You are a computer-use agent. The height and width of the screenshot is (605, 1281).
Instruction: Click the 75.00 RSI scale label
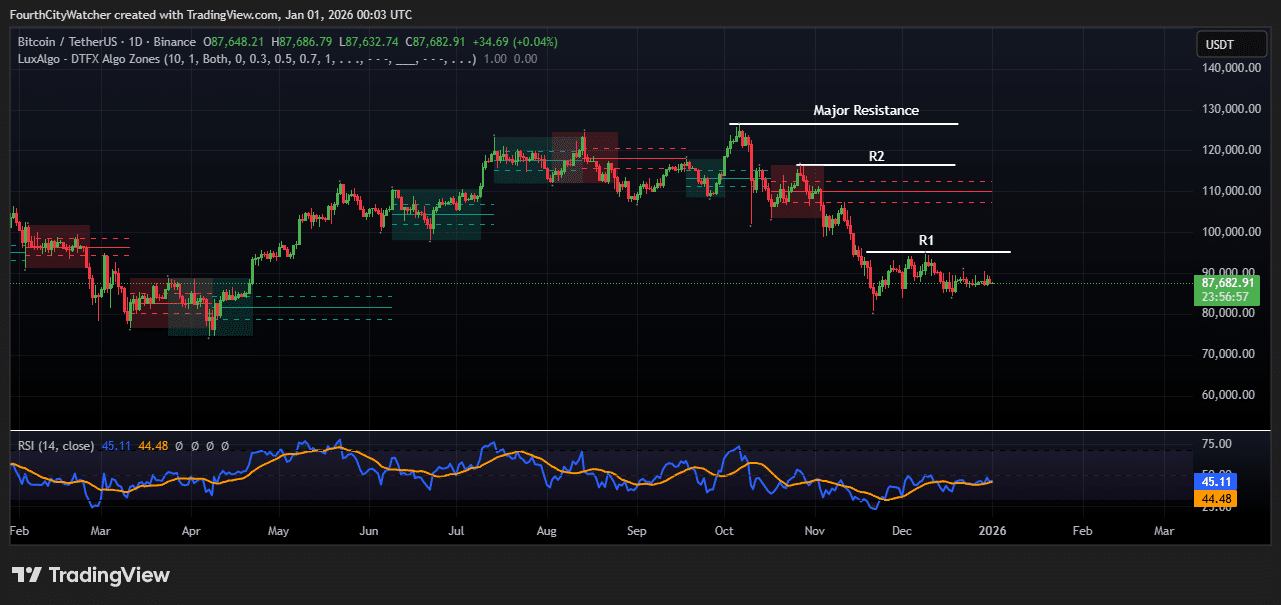tap(1217, 444)
